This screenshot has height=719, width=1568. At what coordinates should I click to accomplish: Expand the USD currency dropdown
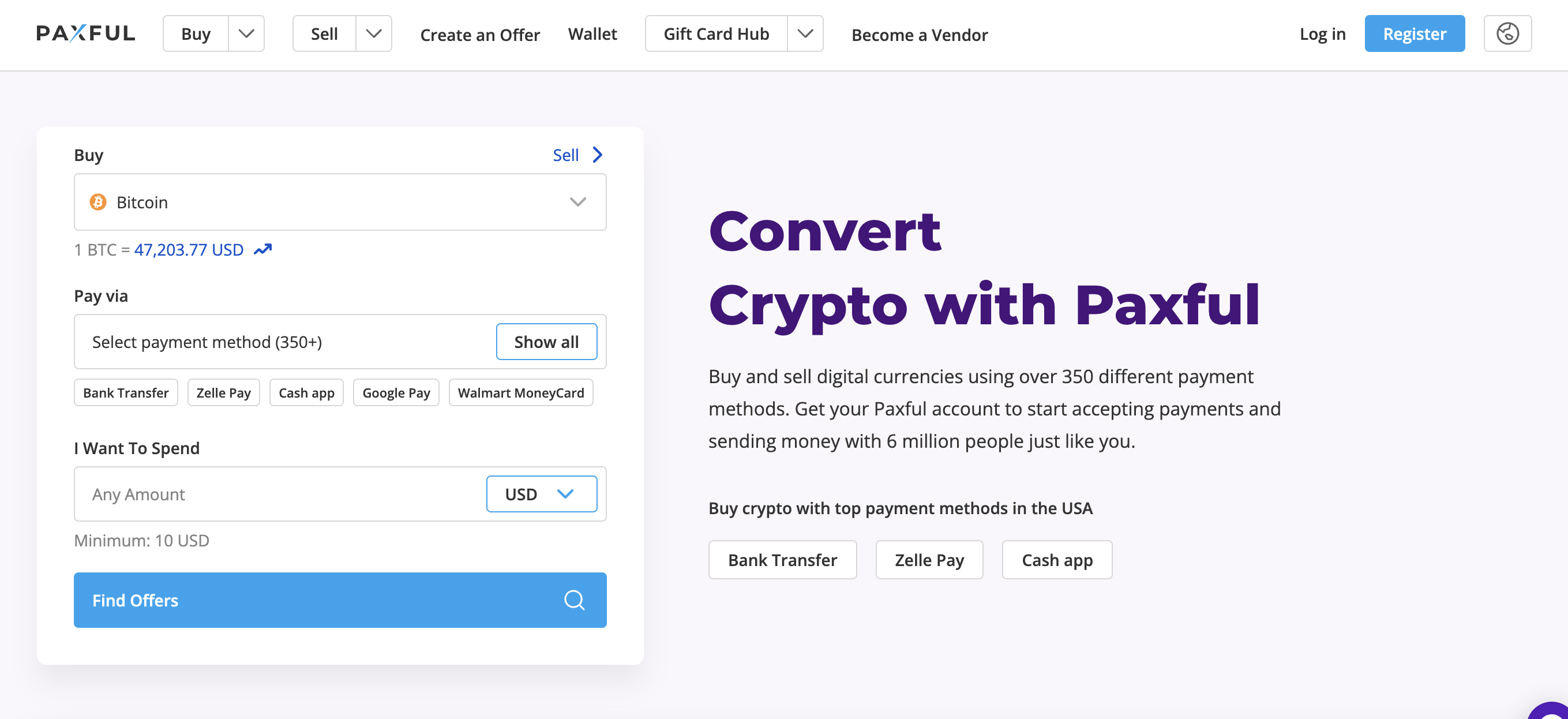540,494
